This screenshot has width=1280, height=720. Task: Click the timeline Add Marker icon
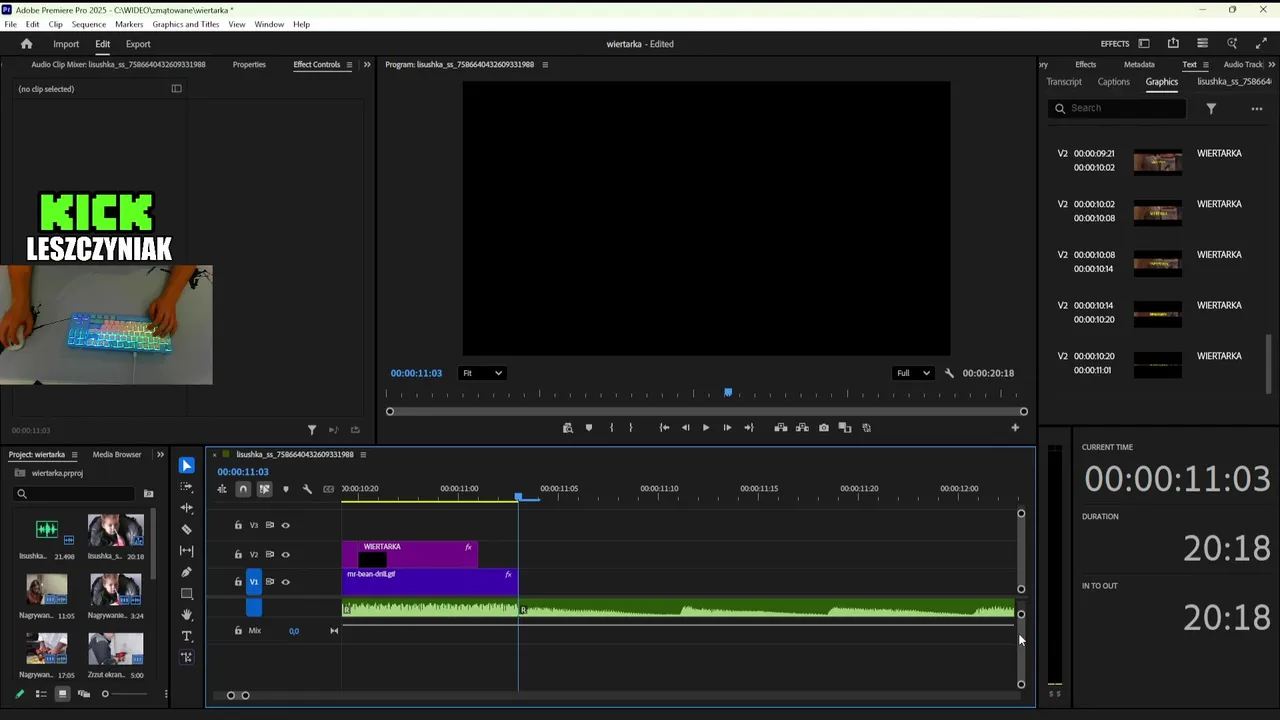pos(286,489)
